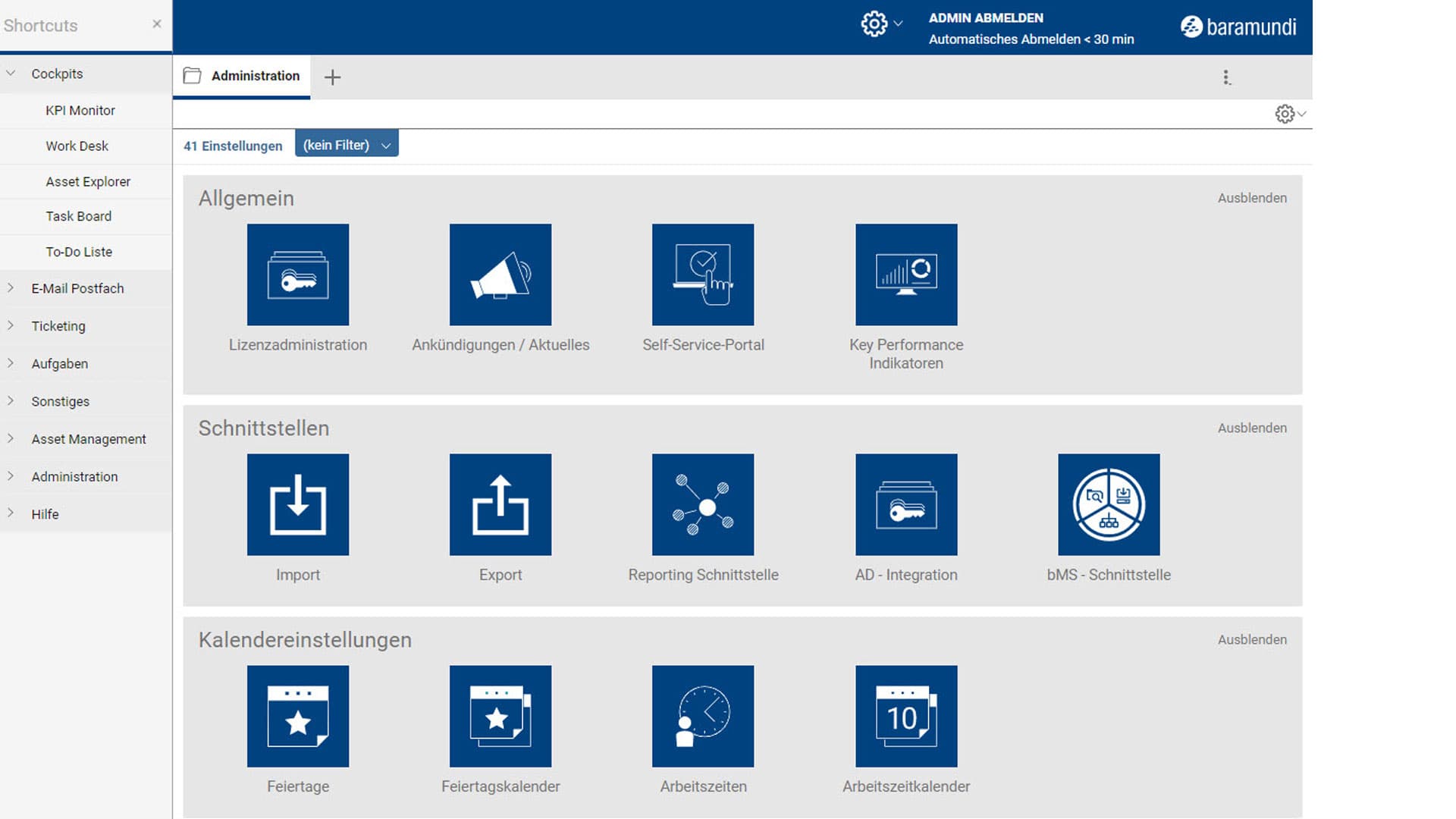Open the (kein Filter) dropdown
Image resolution: width=1456 pixels, height=819 pixels.
[x=347, y=145]
